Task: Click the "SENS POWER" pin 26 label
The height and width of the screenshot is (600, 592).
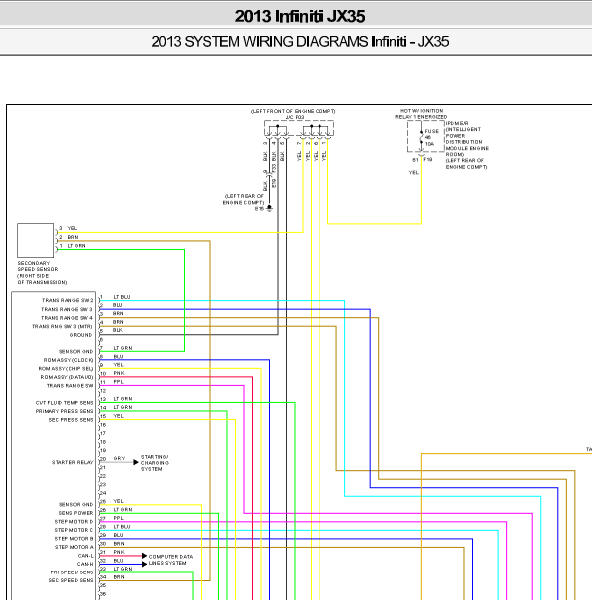Action: [x=76, y=513]
